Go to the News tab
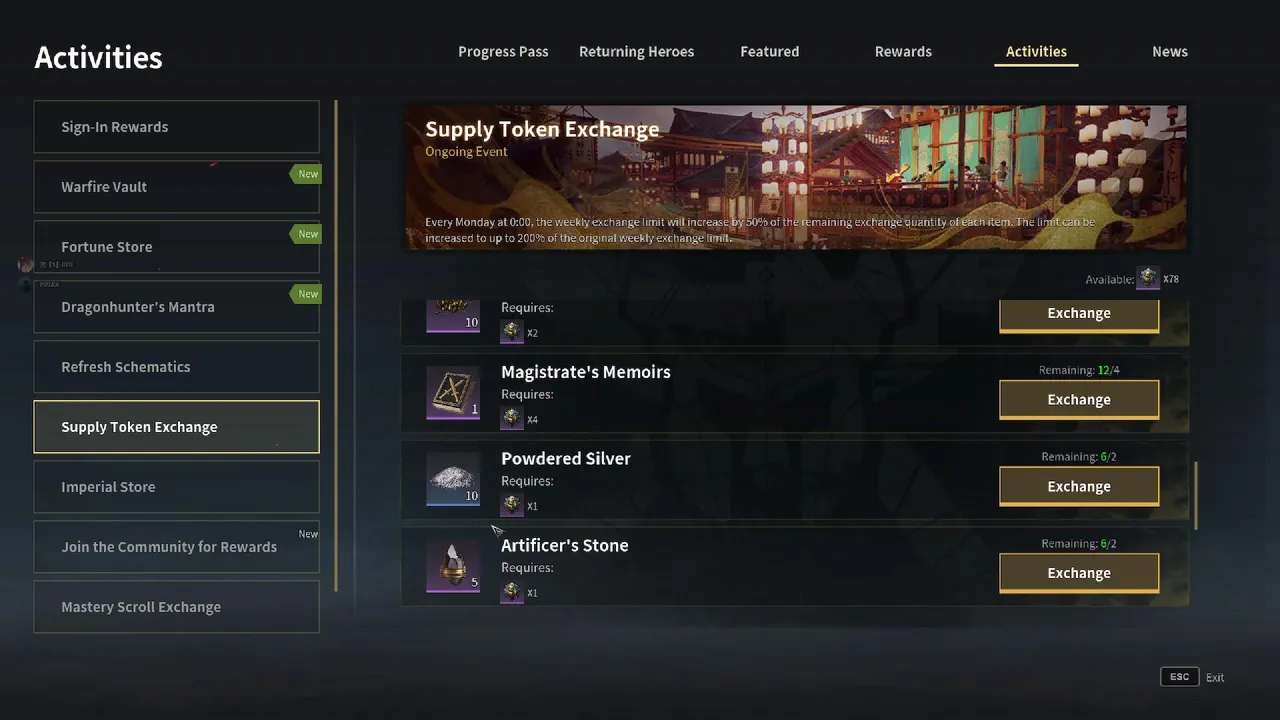This screenshot has height=720, width=1280. click(x=1169, y=52)
